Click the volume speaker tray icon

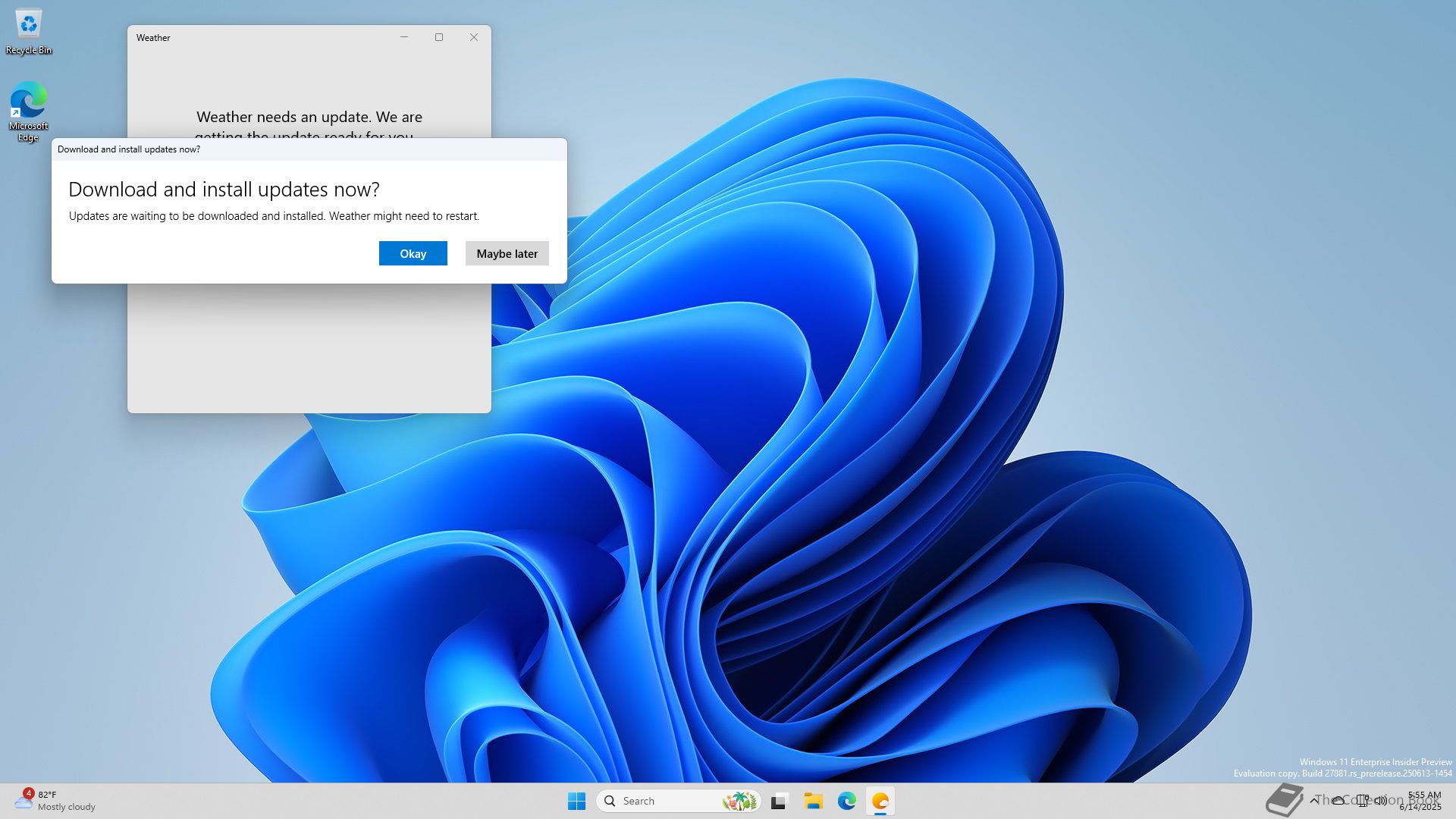tap(1381, 800)
